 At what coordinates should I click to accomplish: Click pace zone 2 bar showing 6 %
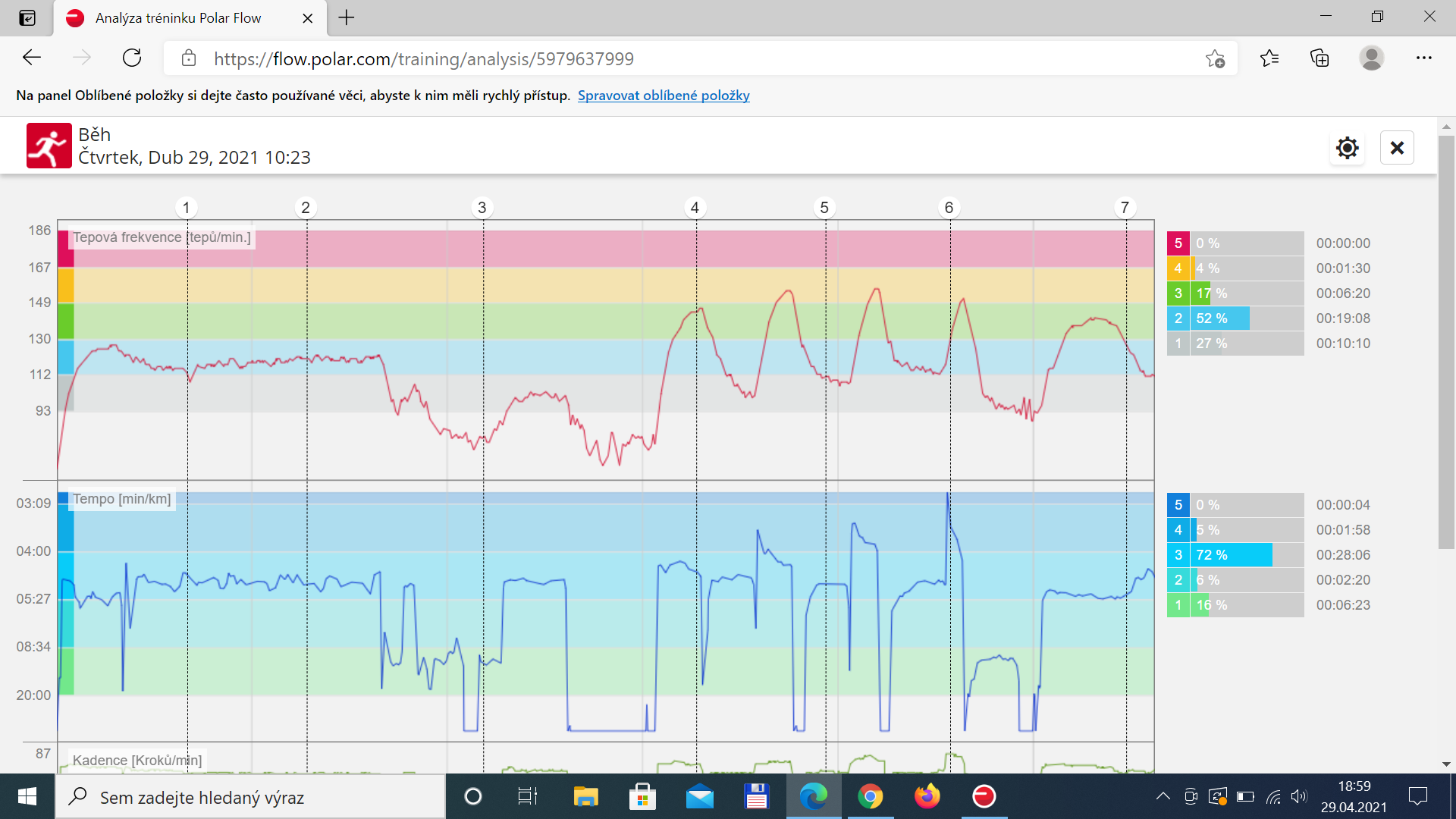[1247, 580]
